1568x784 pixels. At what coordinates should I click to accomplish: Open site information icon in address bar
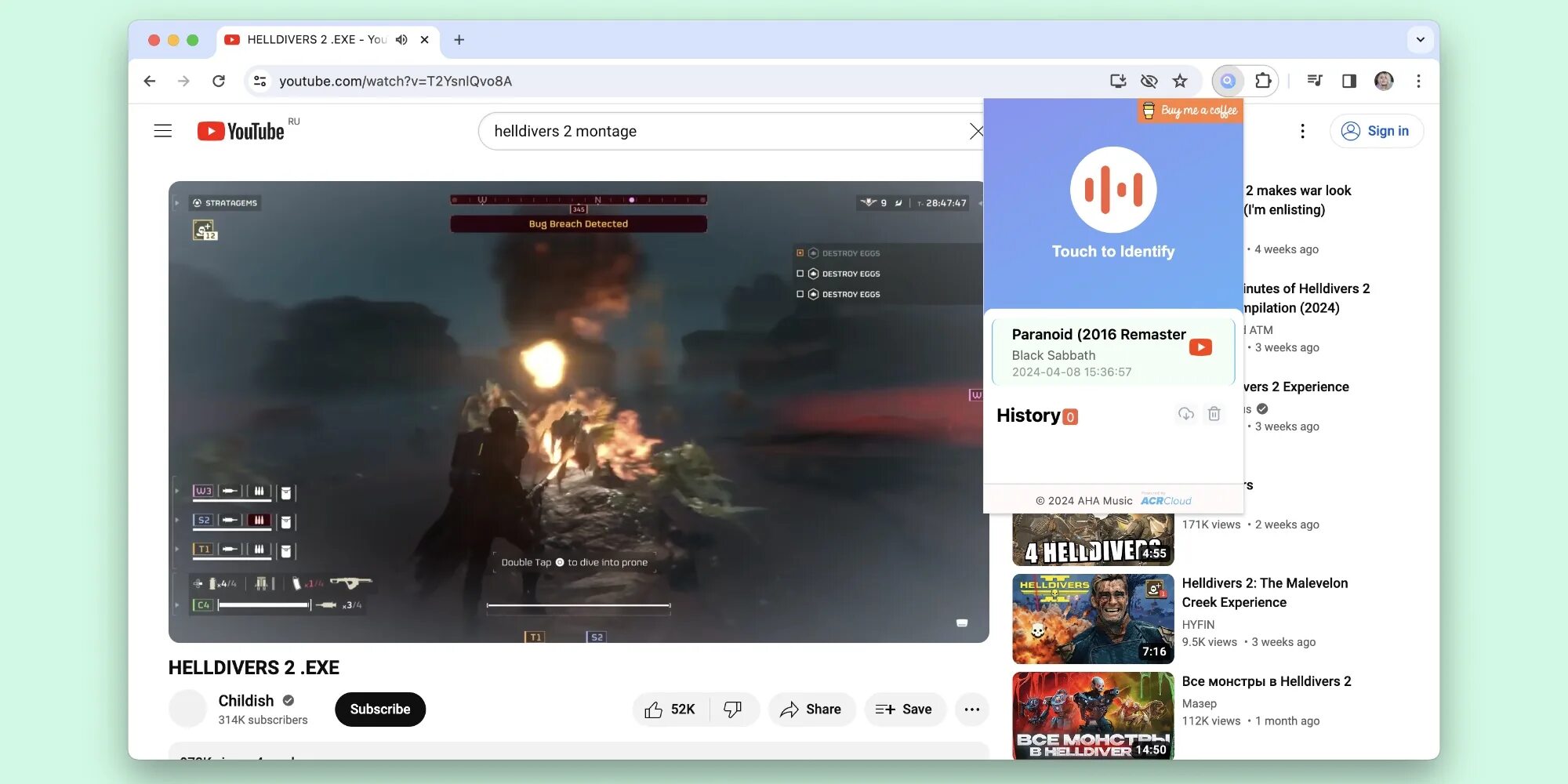coord(260,81)
